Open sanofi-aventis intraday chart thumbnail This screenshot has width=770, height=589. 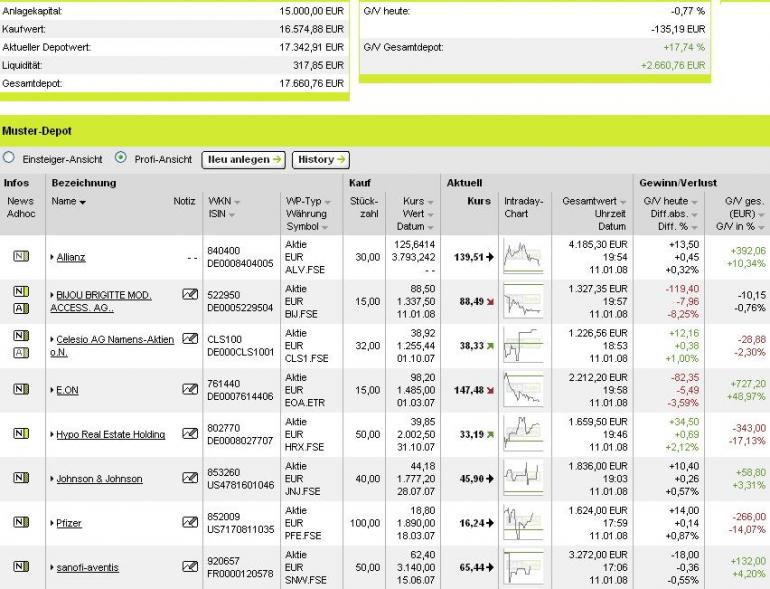[523, 567]
